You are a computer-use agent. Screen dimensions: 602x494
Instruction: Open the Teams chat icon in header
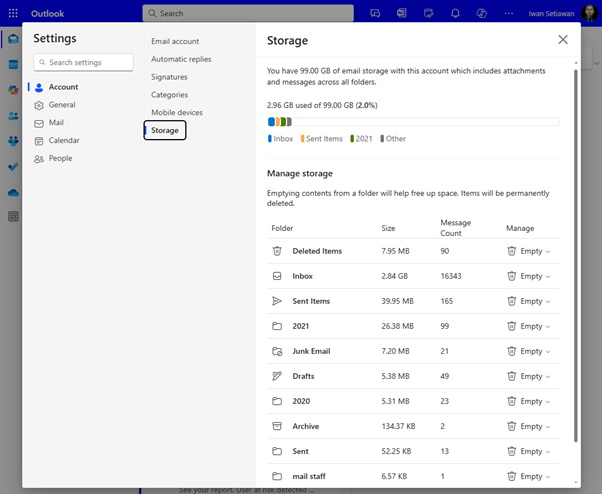376,13
